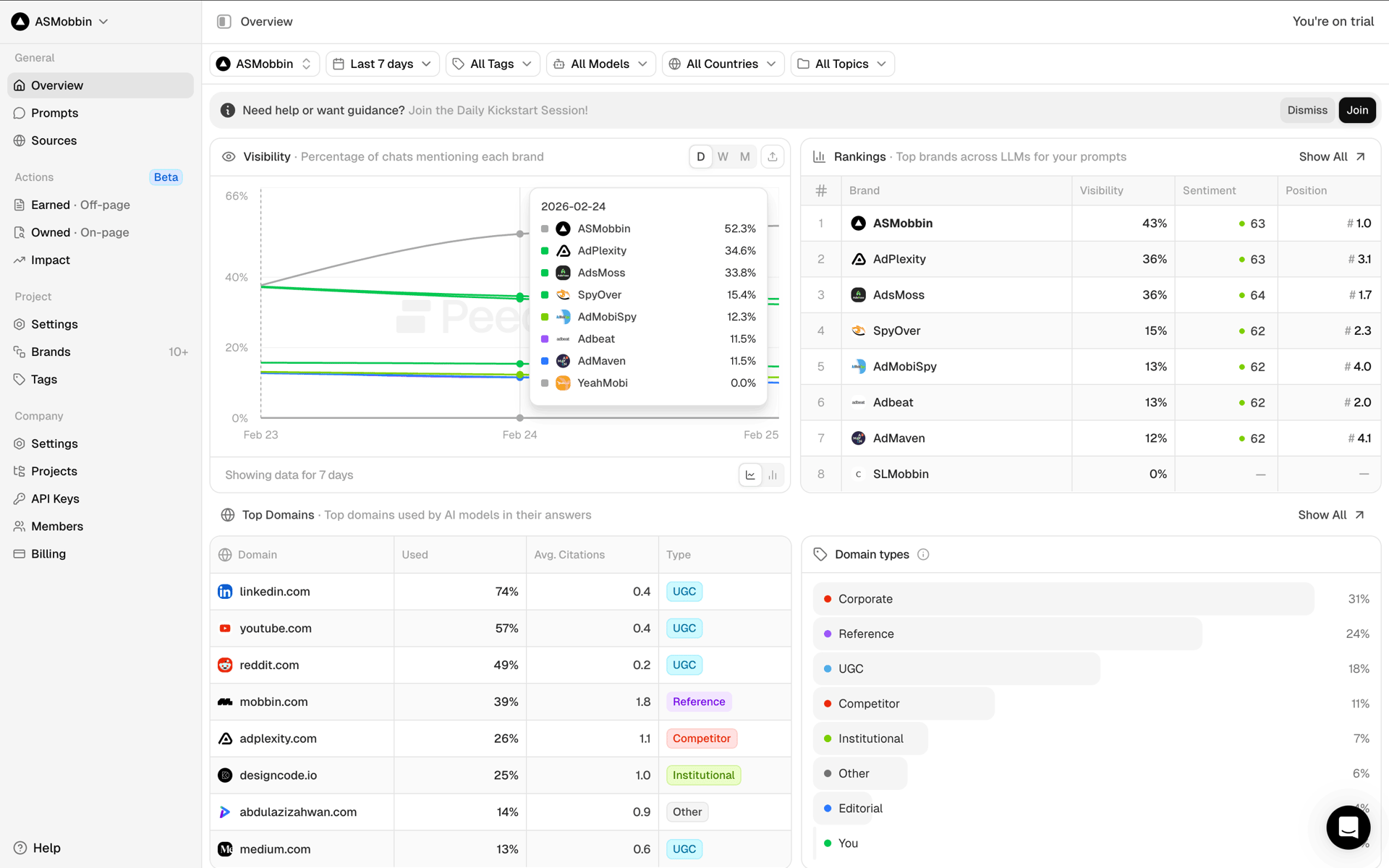Screen dimensions: 1389x868
Task: Click the info icon in help banner
Action: [x=228, y=110]
